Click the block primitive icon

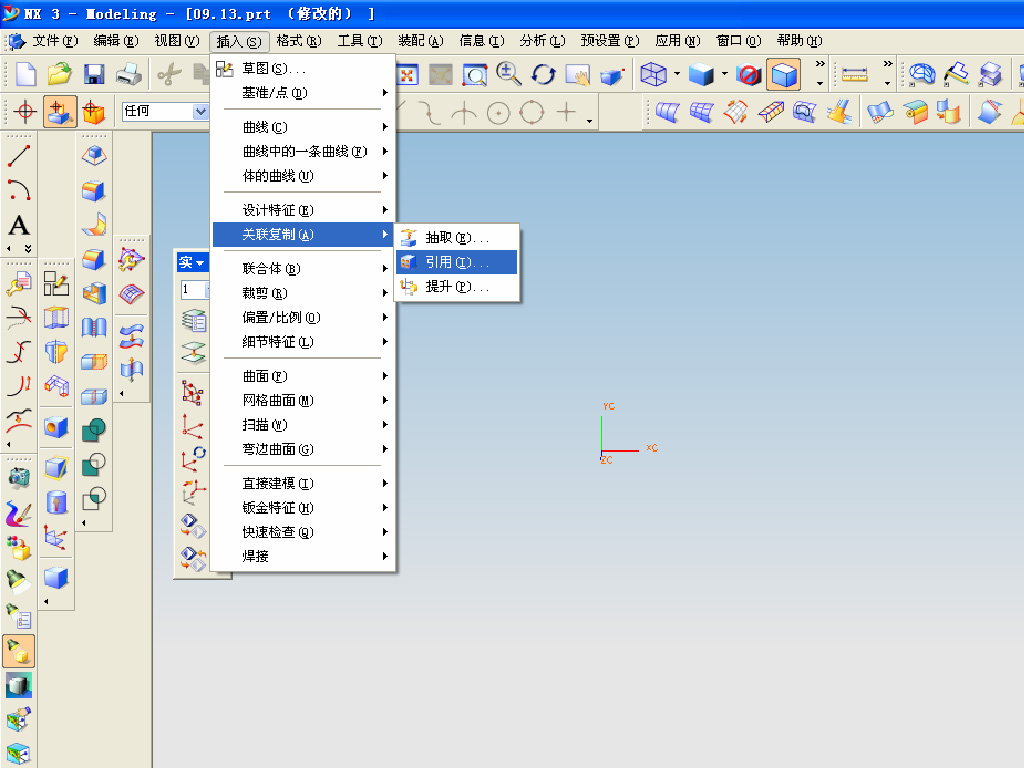click(56, 578)
